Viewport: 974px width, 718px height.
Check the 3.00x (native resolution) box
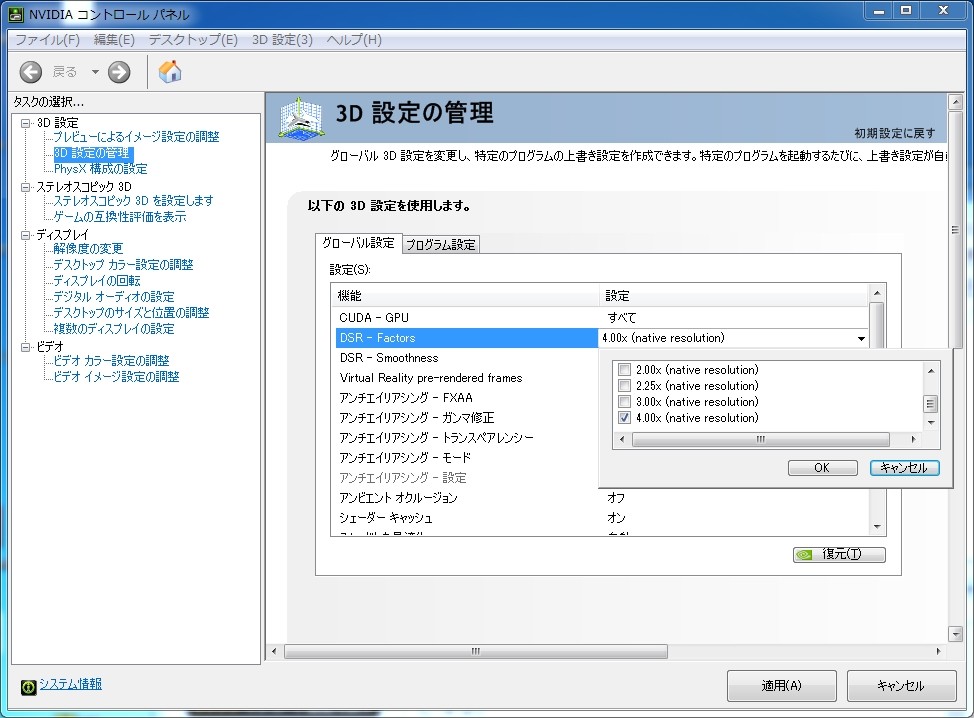[625, 402]
